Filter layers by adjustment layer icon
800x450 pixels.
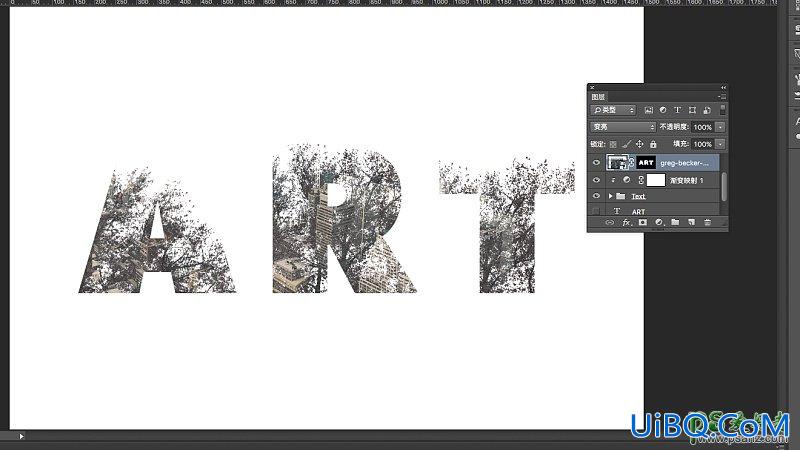663,110
